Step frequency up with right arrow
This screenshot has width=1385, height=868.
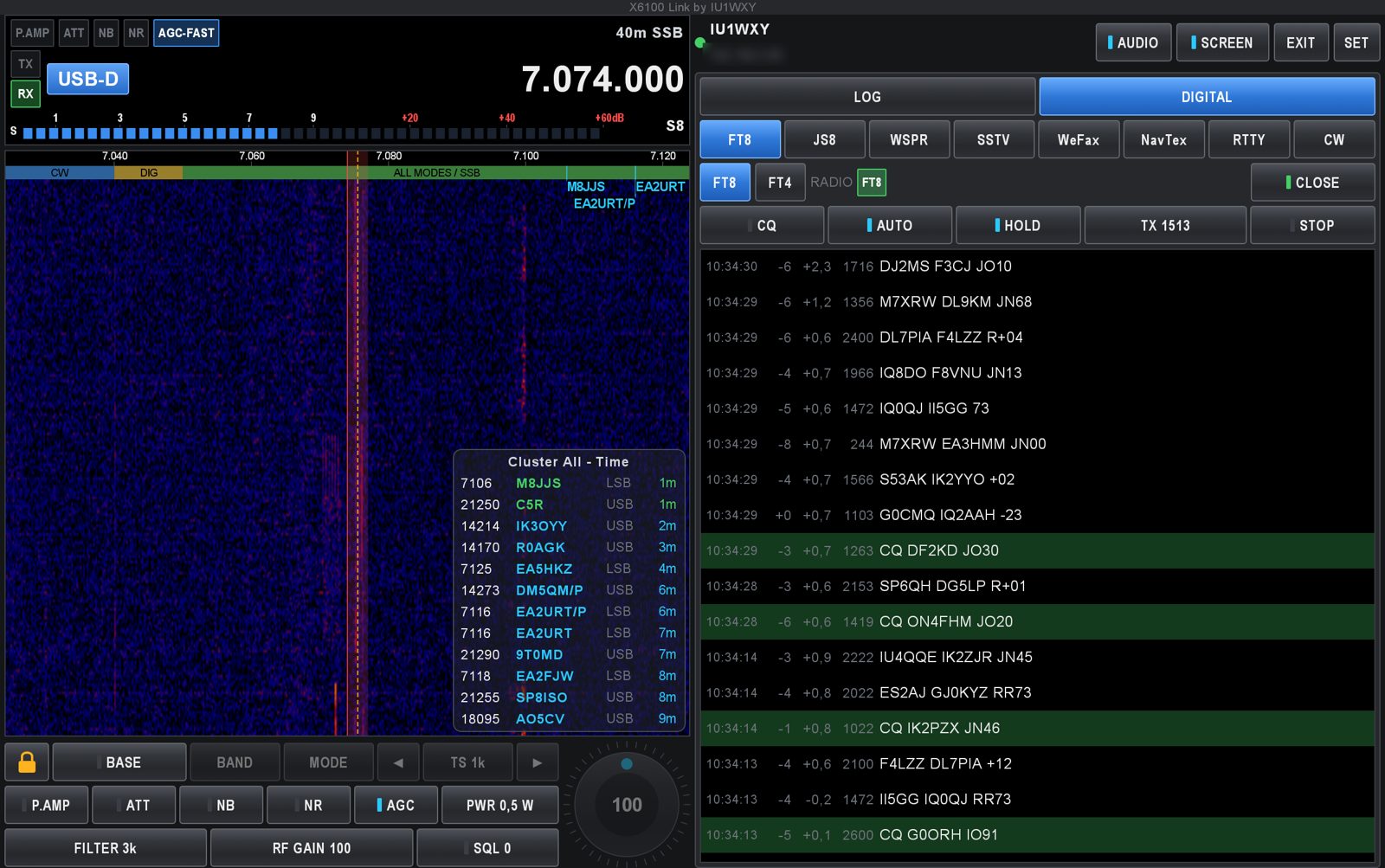(537, 762)
